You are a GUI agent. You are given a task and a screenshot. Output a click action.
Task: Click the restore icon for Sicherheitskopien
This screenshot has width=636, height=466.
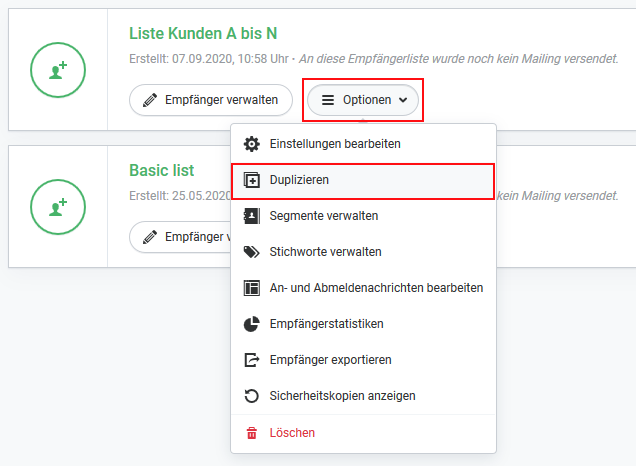251,396
